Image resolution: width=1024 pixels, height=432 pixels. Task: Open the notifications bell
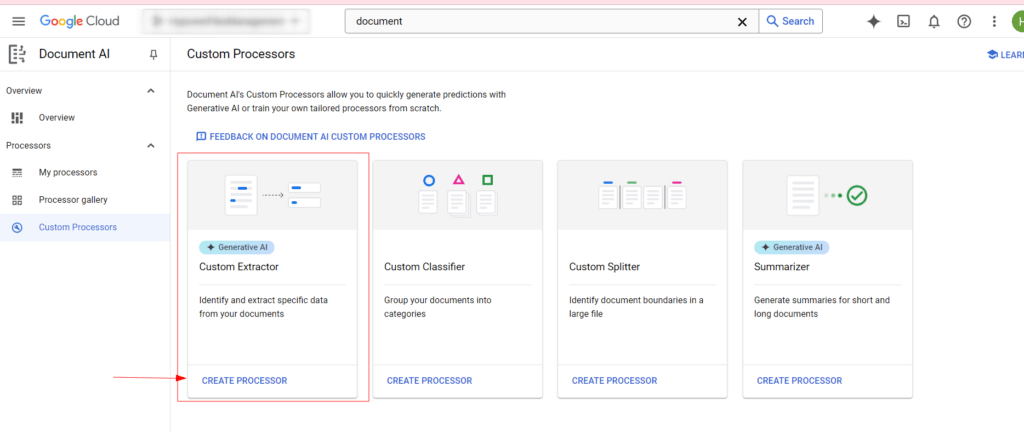click(934, 21)
